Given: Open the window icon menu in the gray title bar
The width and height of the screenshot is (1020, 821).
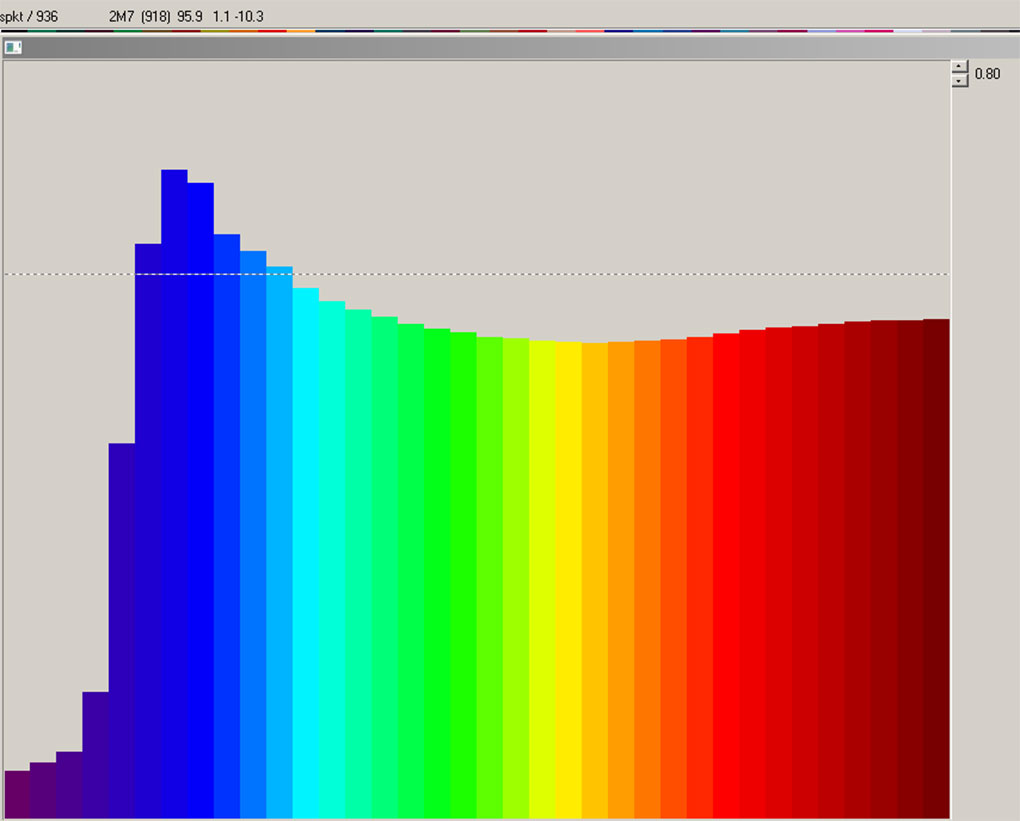Looking at the screenshot, I should pos(13,47).
